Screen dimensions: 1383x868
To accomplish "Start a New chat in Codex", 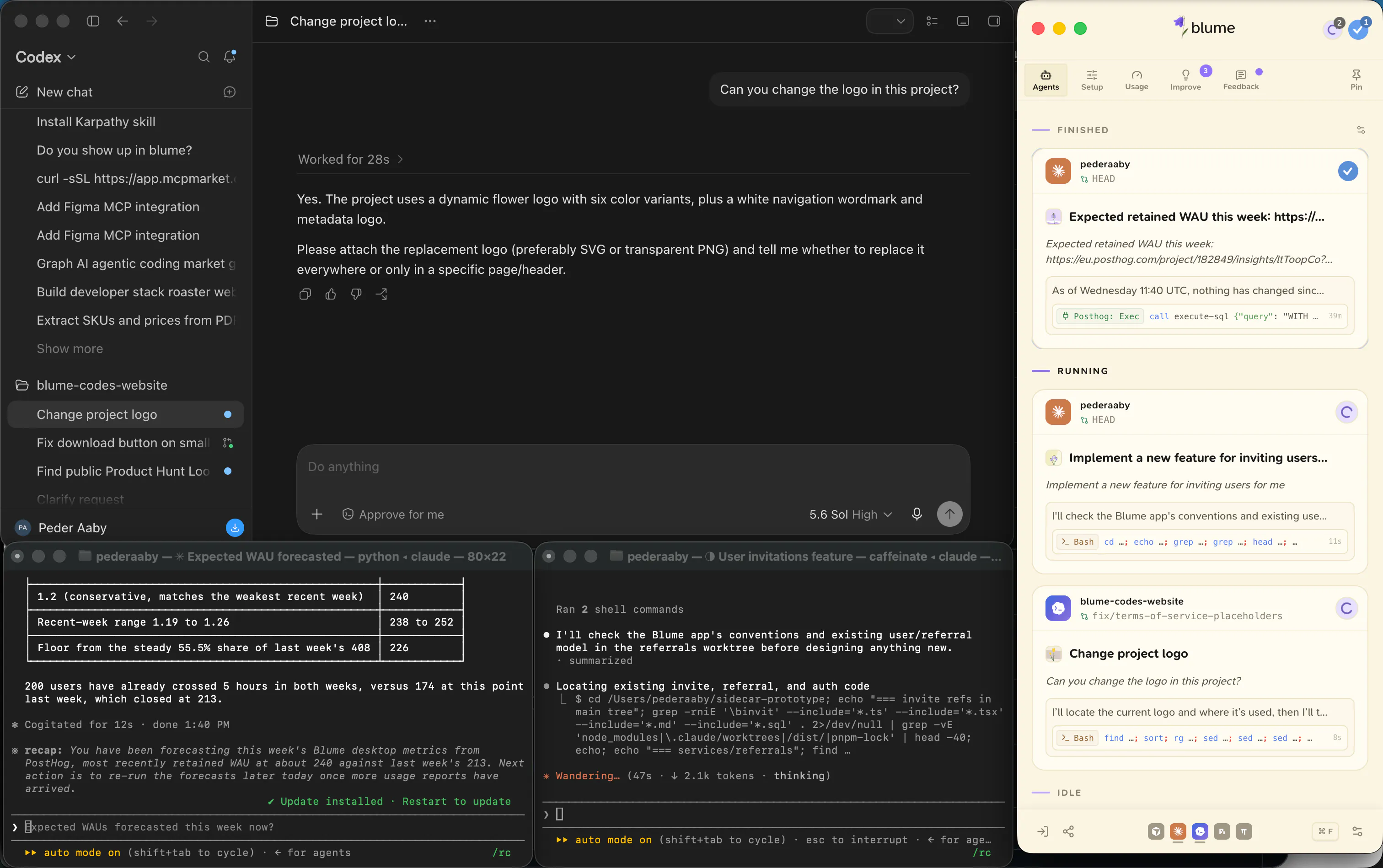I will tap(64, 92).
